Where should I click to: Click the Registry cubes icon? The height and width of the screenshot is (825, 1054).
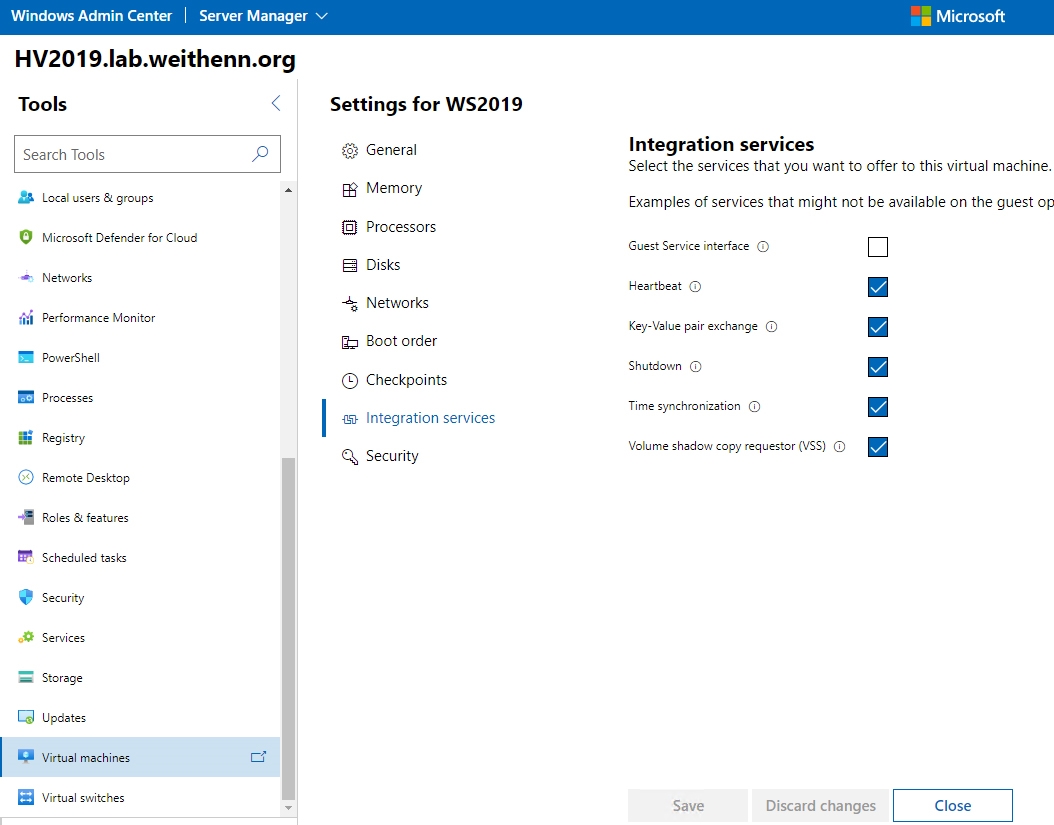[x=26, y=438]
